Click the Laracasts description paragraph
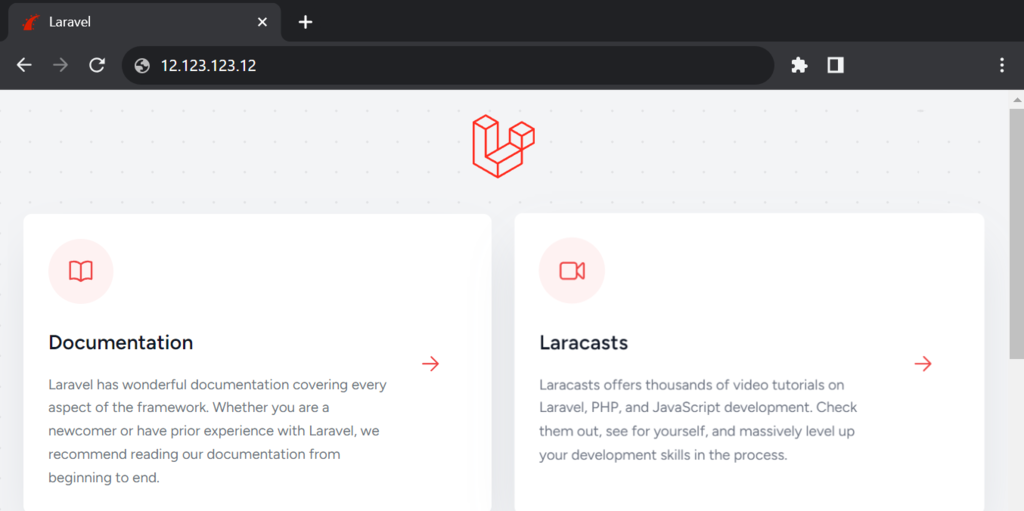Viewport: 1024px width, 511px height. pyautogui.click(x=698, y=420)
